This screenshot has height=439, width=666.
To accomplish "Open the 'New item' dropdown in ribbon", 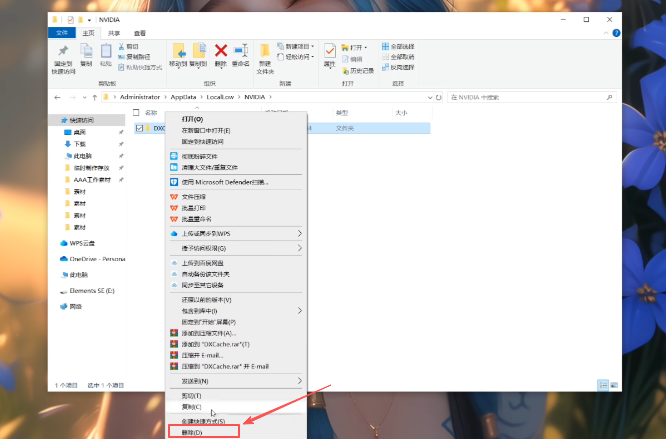I will pyautogui.click(x=298, y=46).
